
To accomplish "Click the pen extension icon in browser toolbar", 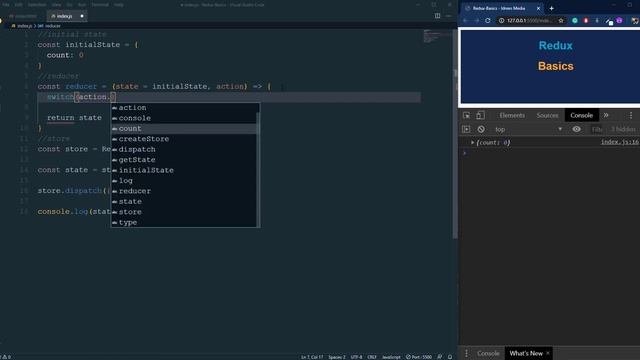I will click(609, 21).
